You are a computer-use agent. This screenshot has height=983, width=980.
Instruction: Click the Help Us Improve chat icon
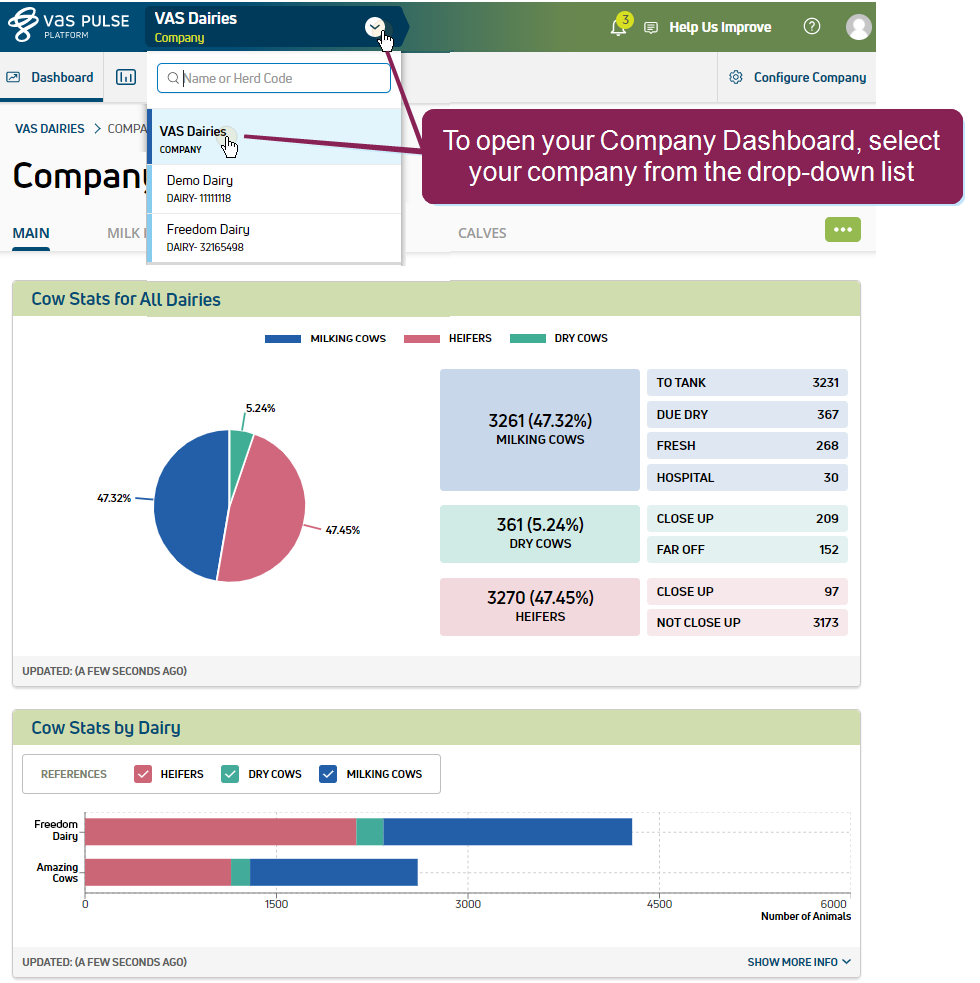click(651, 28)
